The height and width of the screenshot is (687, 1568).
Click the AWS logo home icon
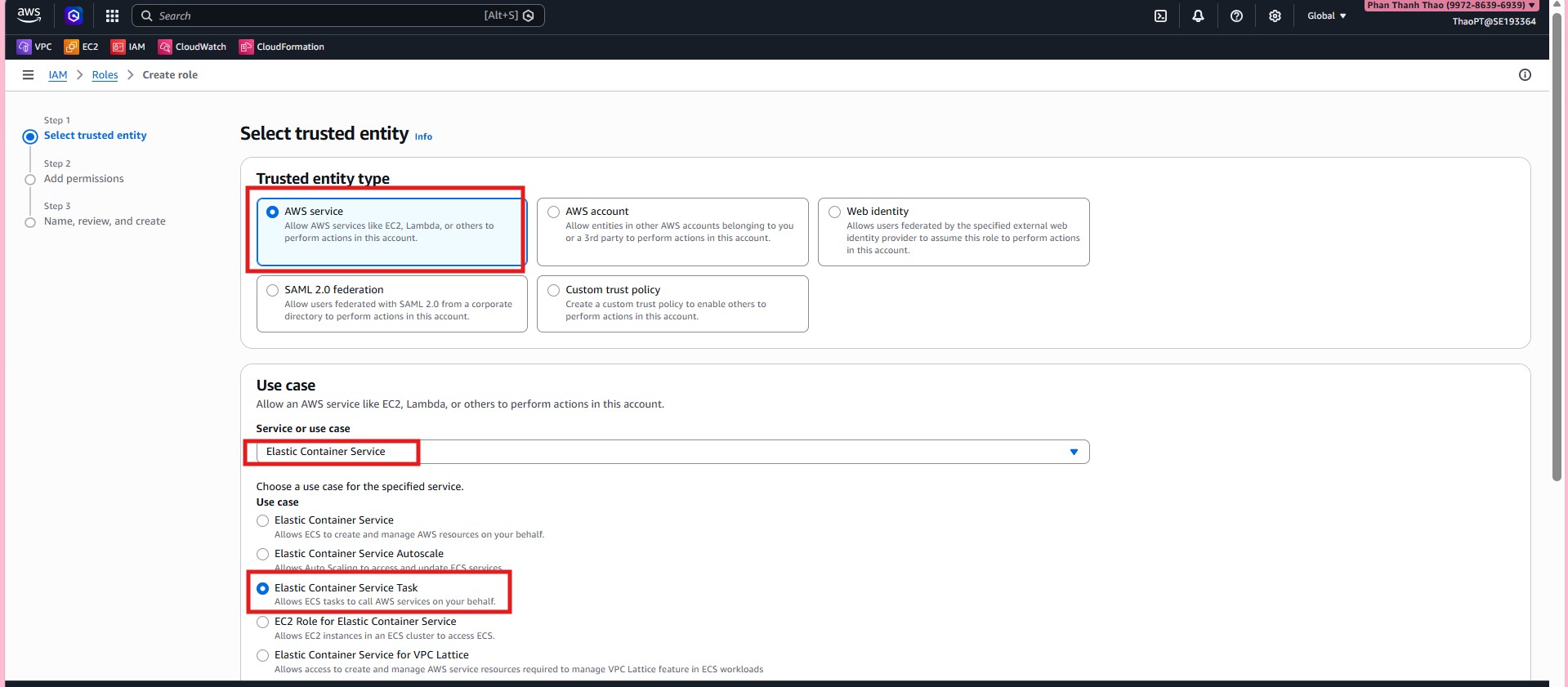click(x=29, y=15)
